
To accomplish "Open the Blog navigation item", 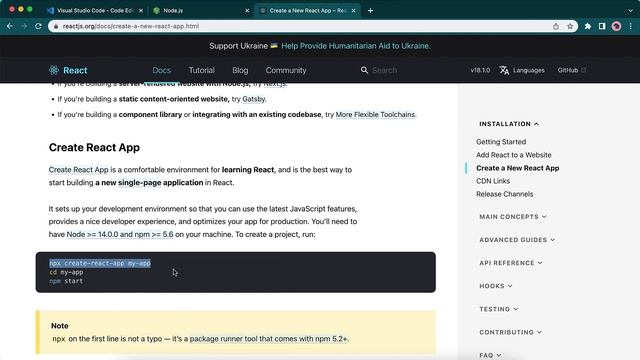I will (240, 70).
